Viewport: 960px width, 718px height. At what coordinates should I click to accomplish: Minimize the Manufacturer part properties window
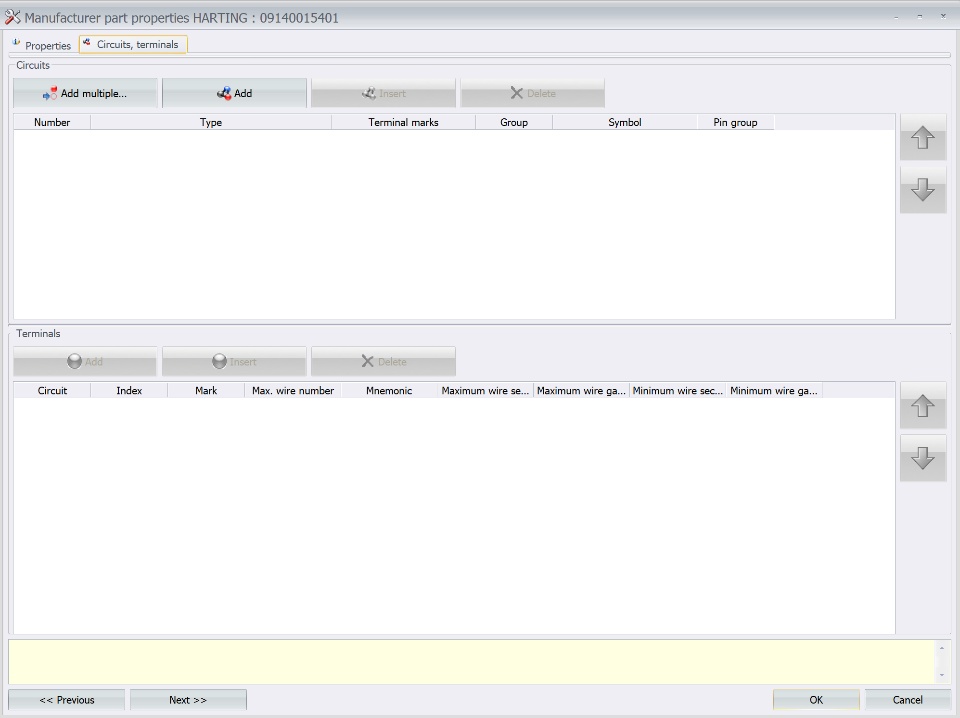tap(896, 17)
